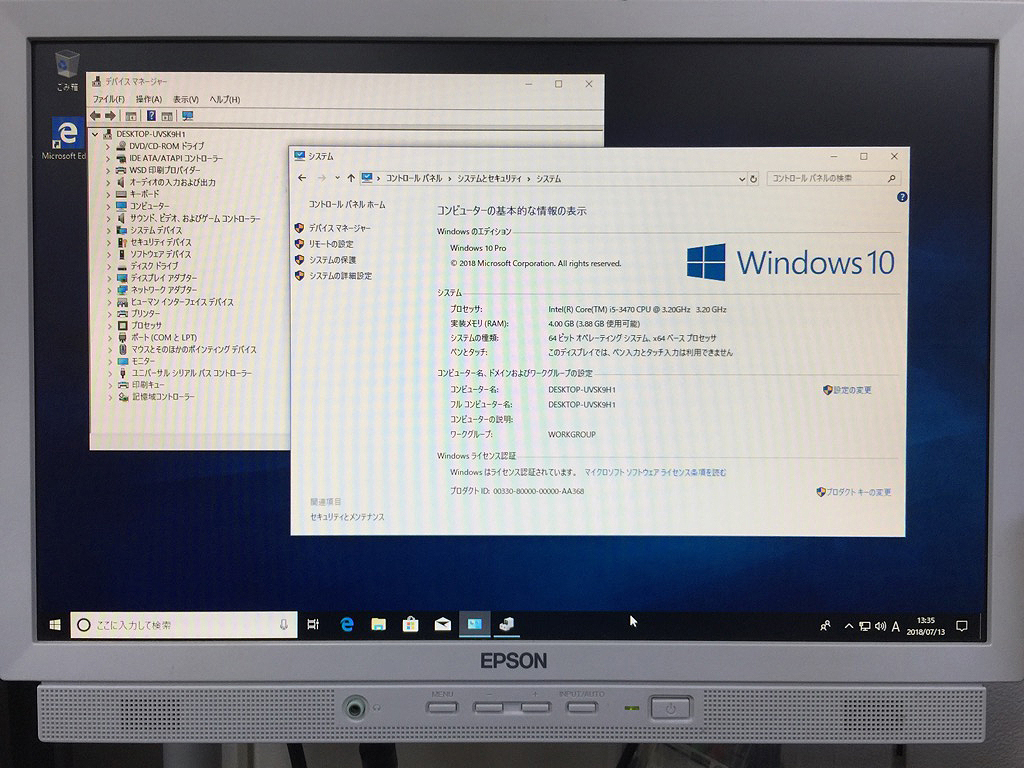Open Microsoft Edge desktop shortcut
1024x768 pixels.
(x=65, y=138)
